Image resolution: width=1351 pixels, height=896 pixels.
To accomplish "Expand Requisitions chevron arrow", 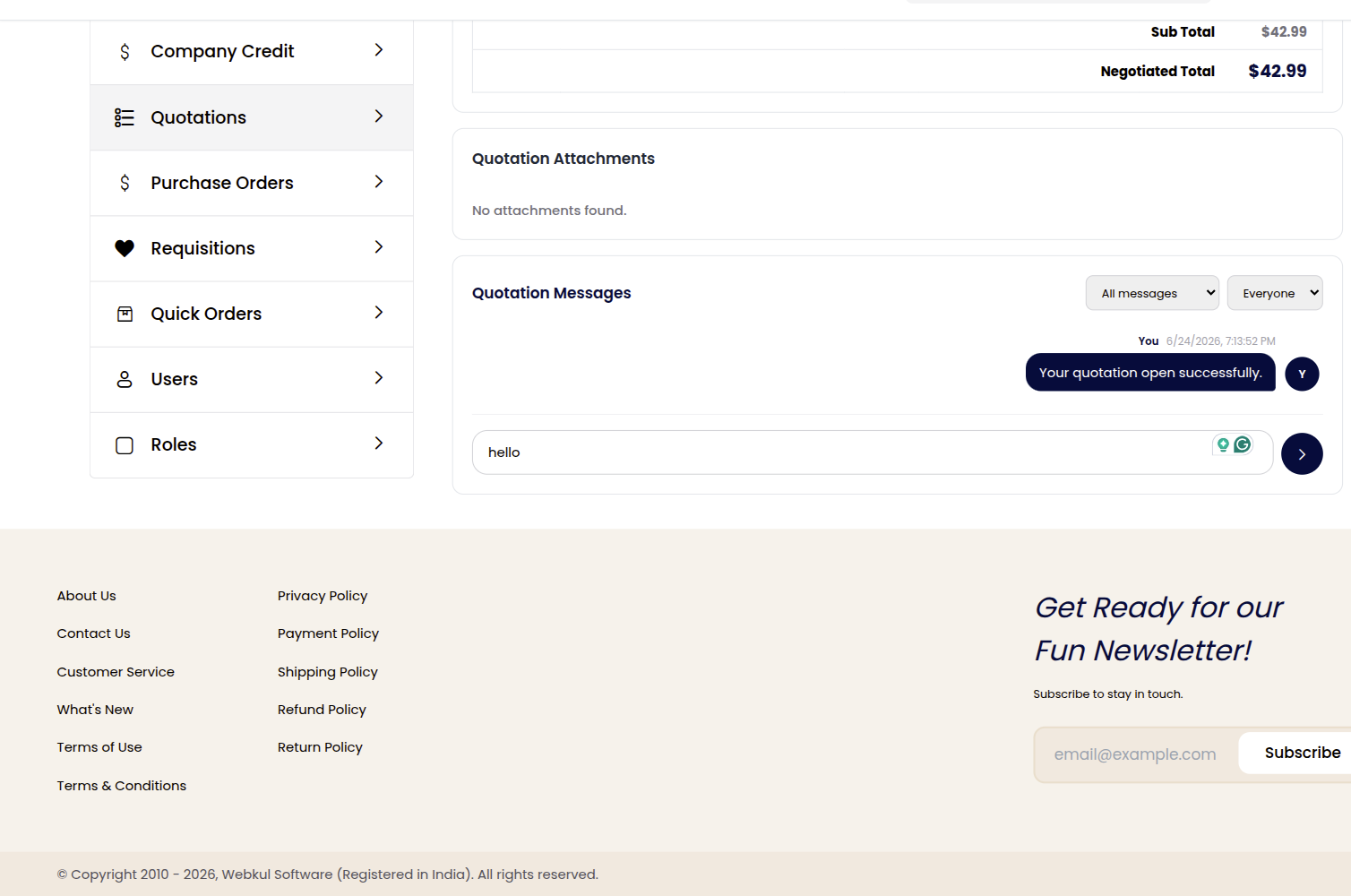I will tap(379, 247).
